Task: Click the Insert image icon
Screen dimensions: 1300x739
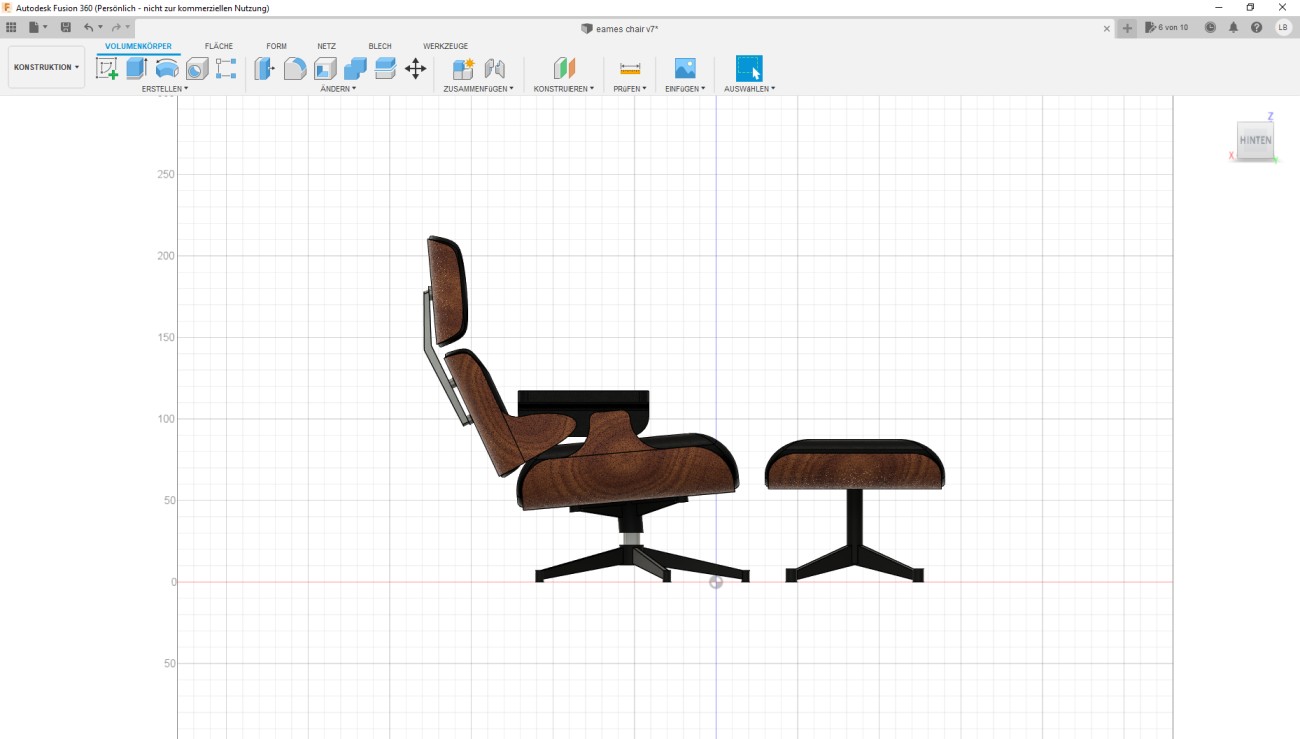Action: [685, 68]
